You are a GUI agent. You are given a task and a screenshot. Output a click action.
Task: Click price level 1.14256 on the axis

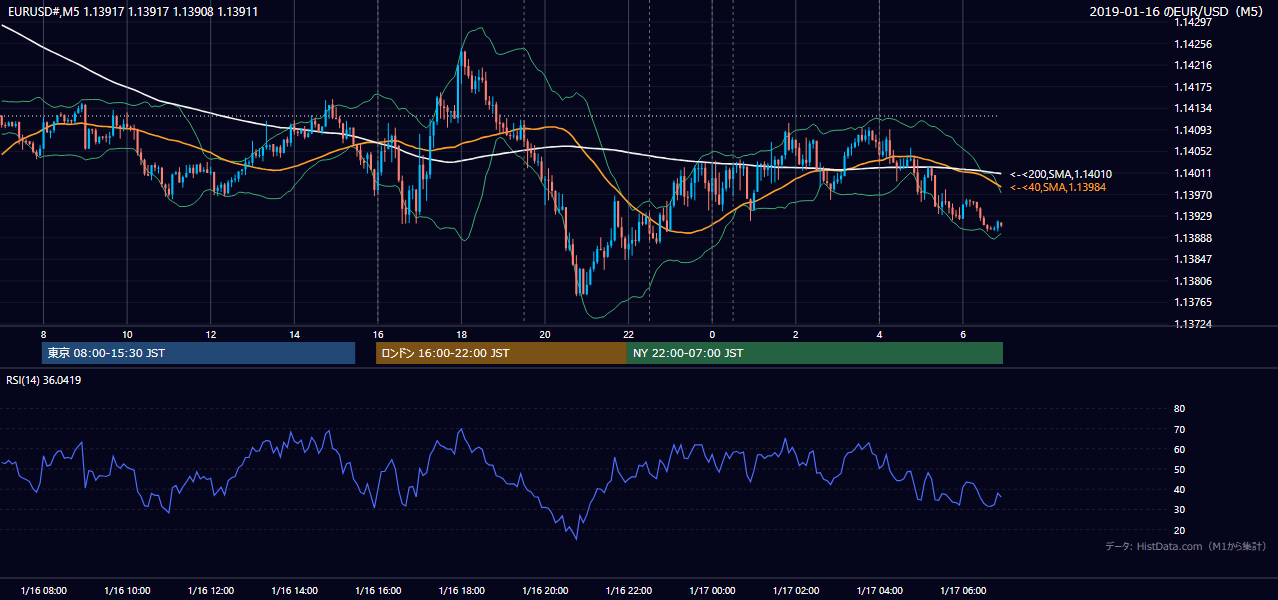tap(1192, 44)
